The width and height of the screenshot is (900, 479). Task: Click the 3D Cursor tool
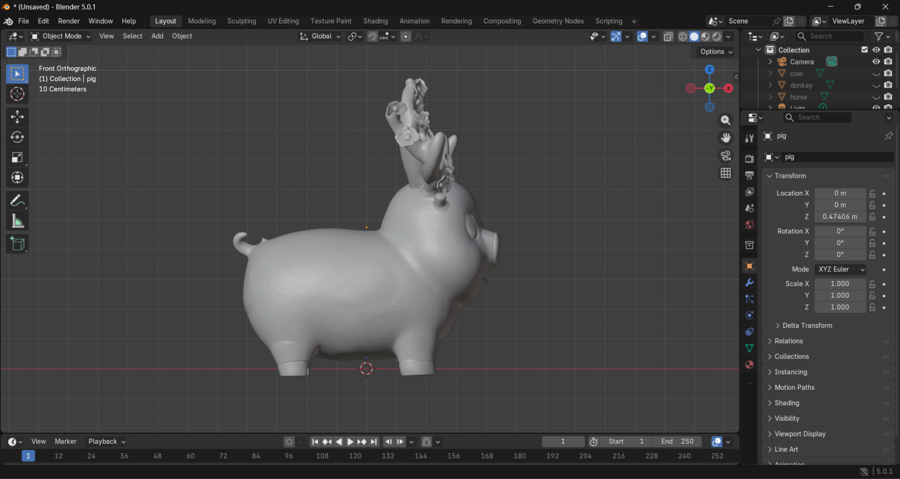pos(17,94)
